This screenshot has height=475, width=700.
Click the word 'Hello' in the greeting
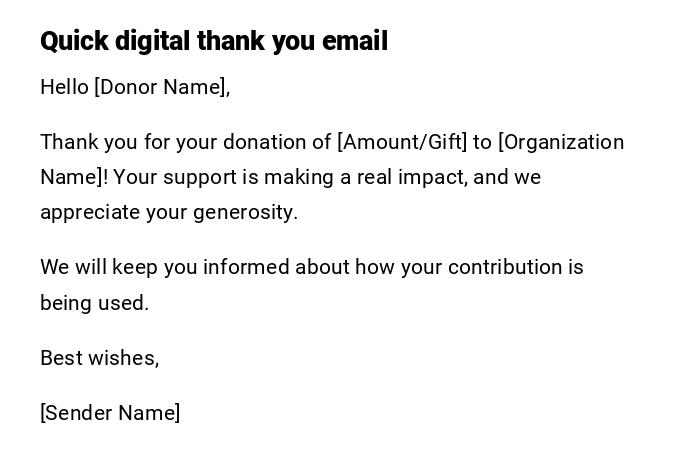tap(64, 87)
